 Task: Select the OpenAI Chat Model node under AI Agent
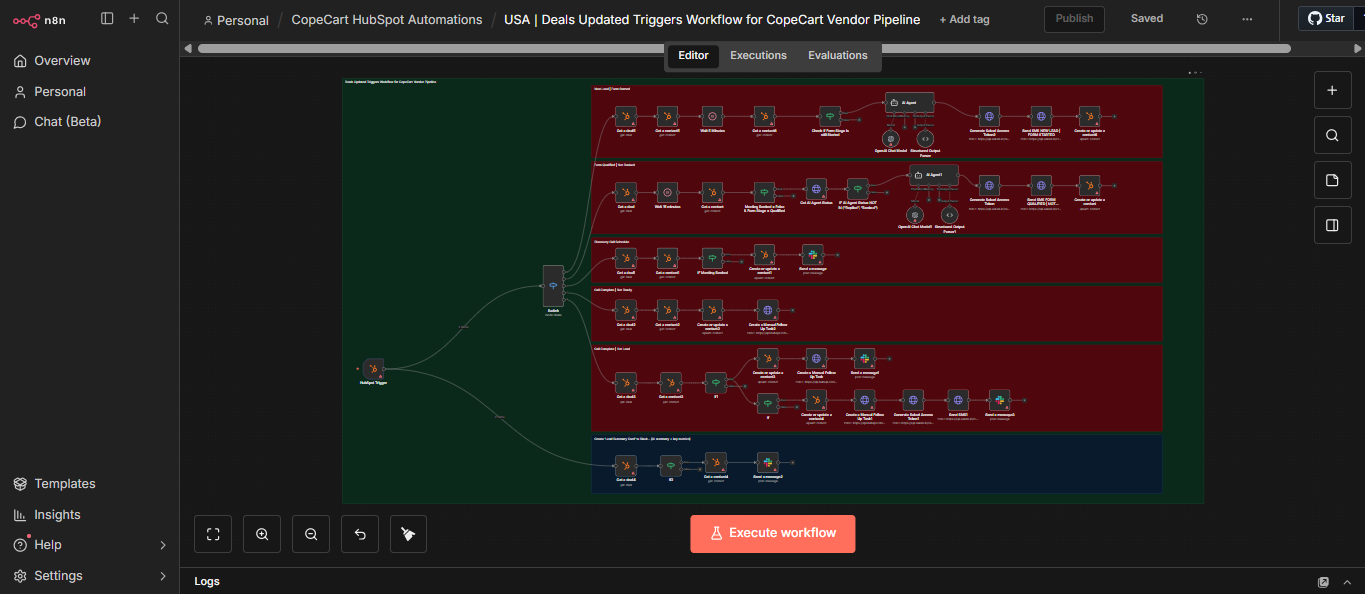point(891,139)
